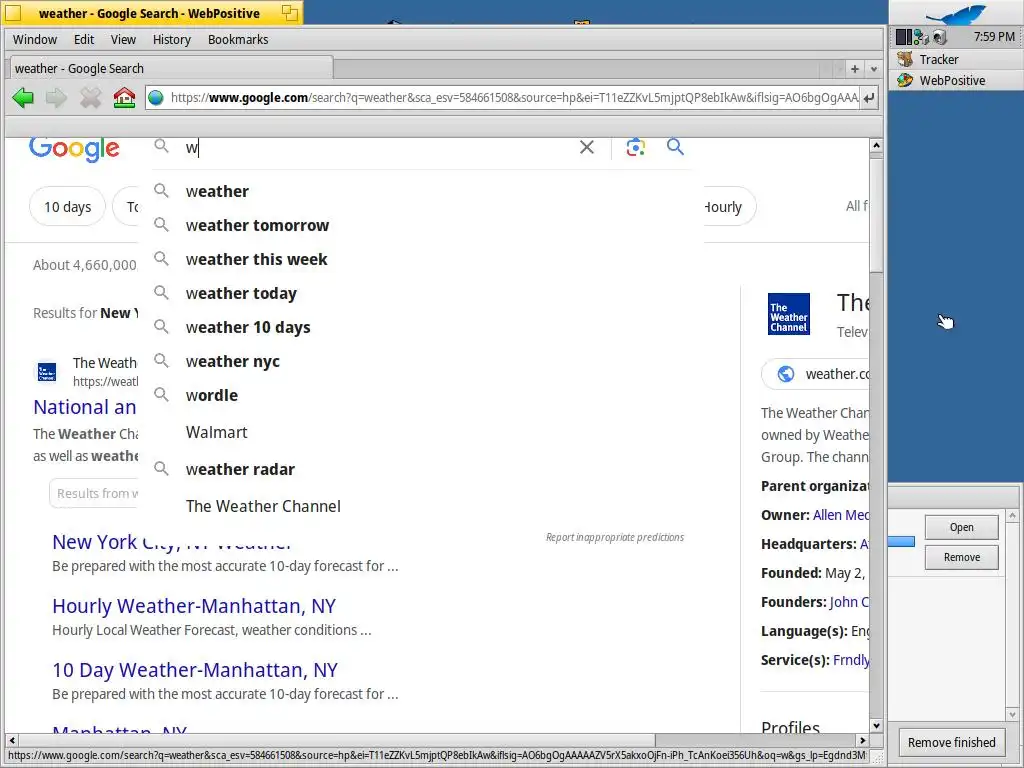Open the tab list dropdown arrow
Viewport: 1024px width, 768px height.
point(874,69)
